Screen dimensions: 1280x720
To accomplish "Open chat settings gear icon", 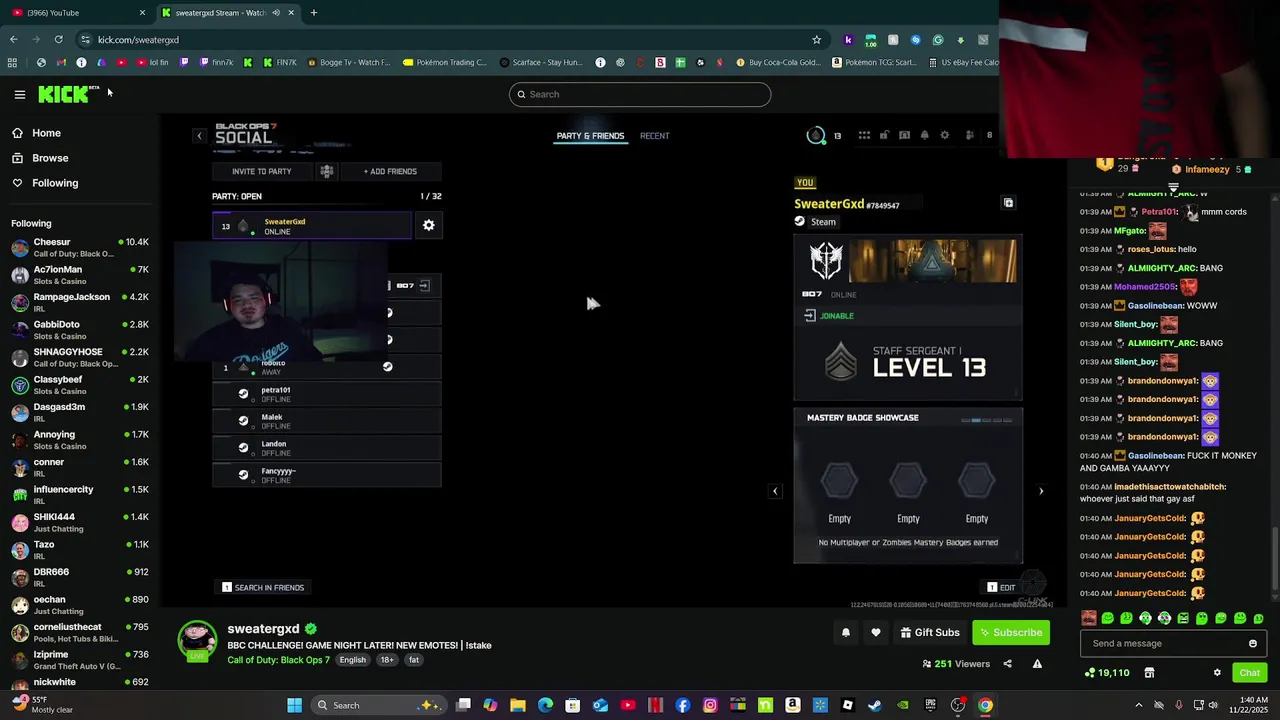I will [x=1217, y=673].
